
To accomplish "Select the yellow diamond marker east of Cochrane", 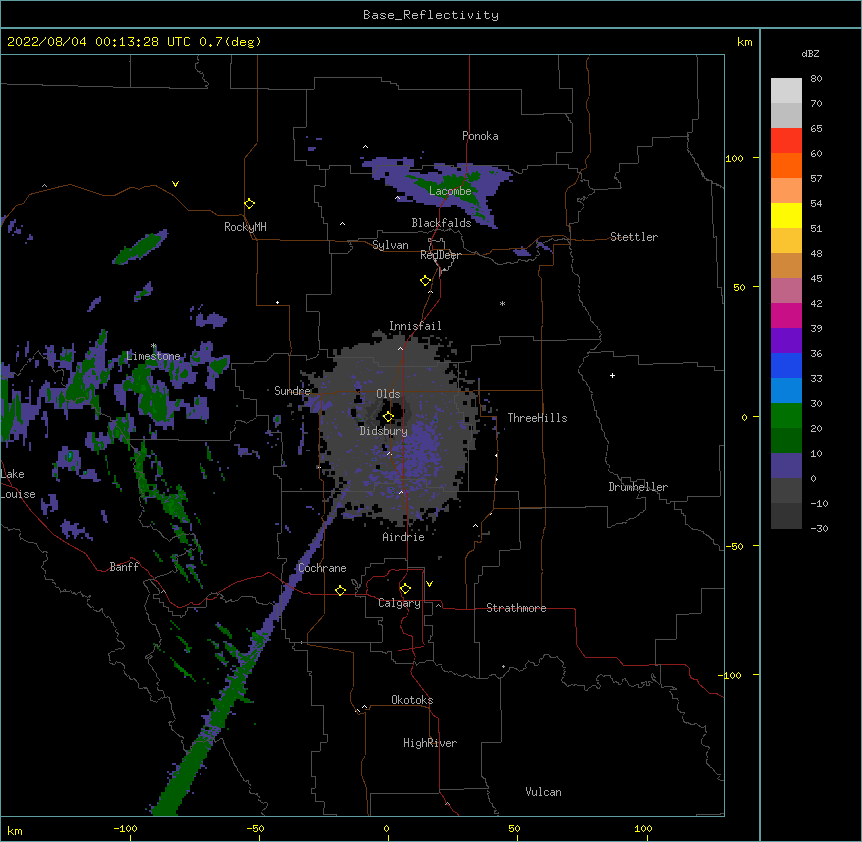I will coord(340,590).
